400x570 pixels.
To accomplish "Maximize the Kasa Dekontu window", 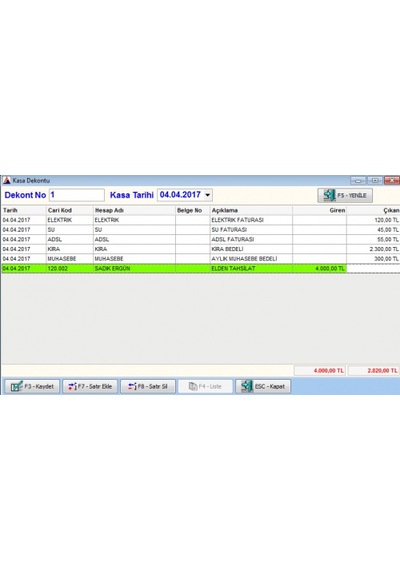I will 375,180.
